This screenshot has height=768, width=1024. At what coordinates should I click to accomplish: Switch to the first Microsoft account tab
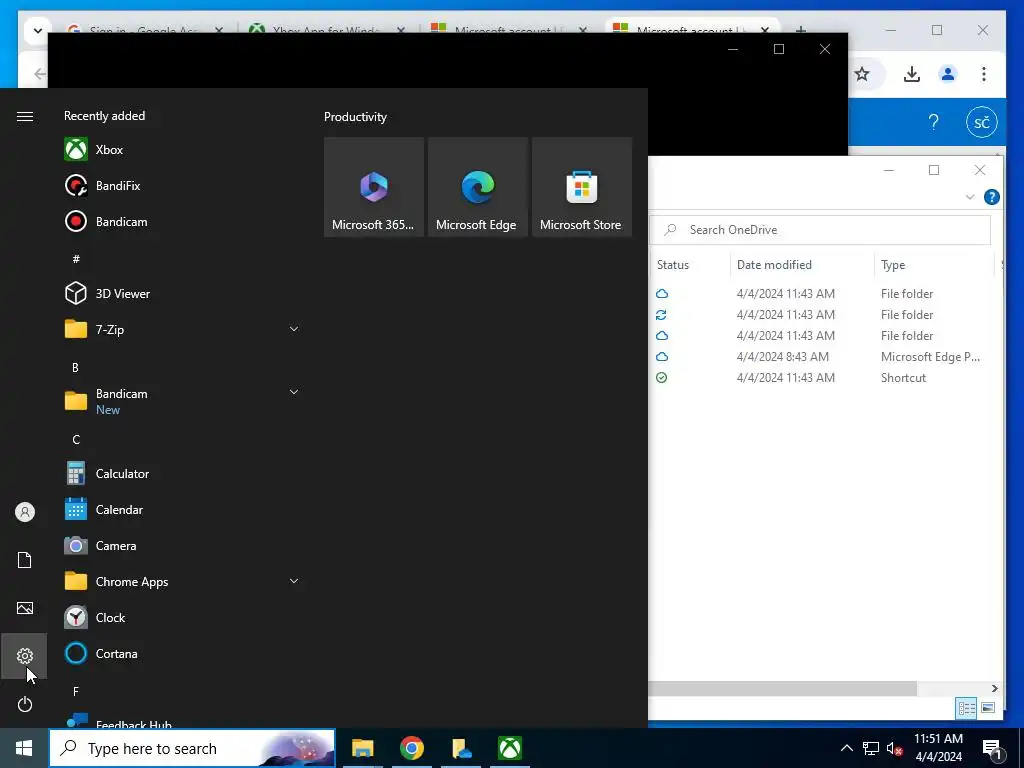click(508, 30)
